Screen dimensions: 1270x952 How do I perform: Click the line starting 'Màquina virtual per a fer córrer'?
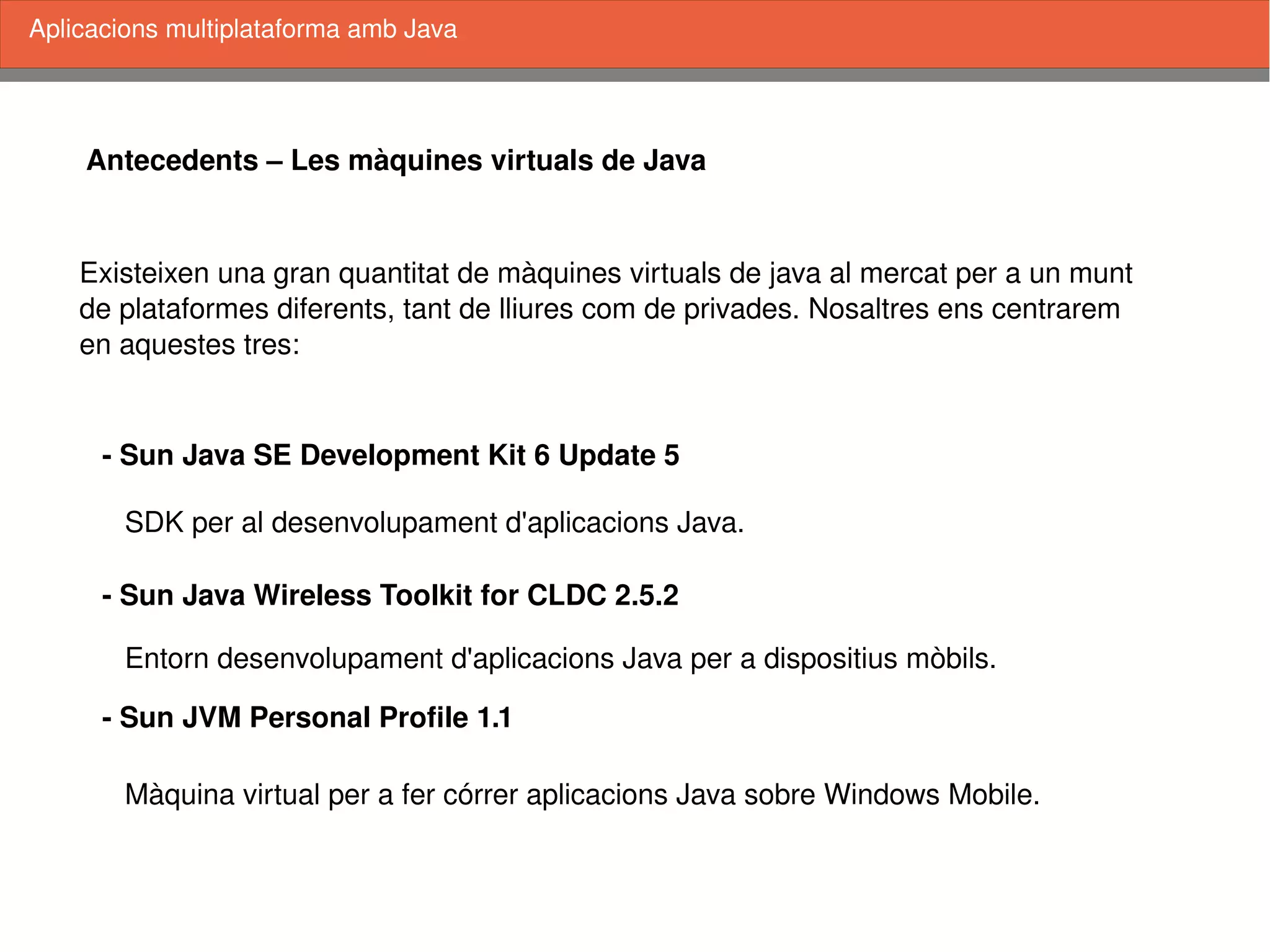point(582,795)
